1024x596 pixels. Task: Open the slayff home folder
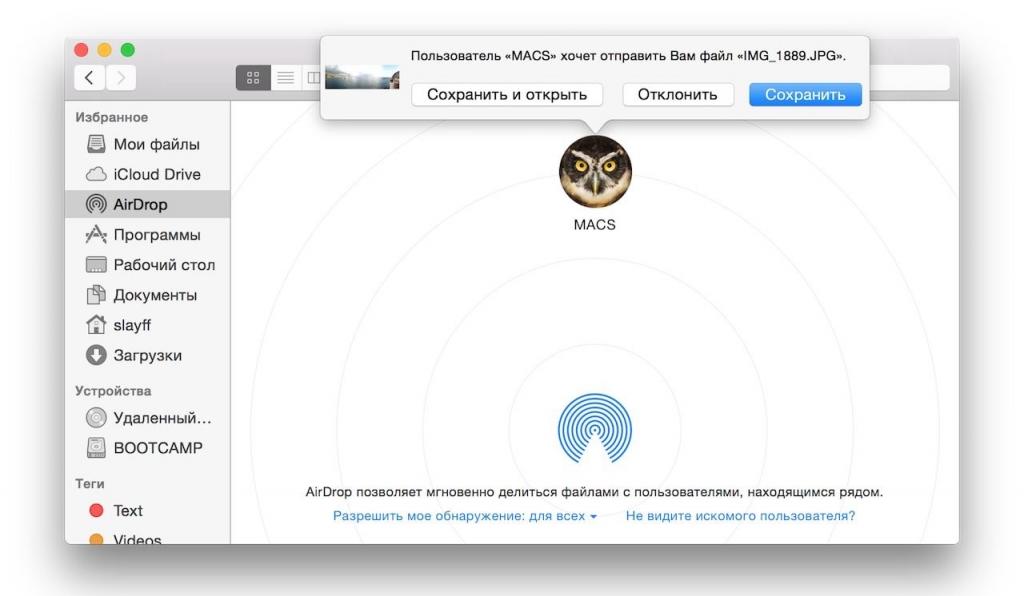pos(148,325)
